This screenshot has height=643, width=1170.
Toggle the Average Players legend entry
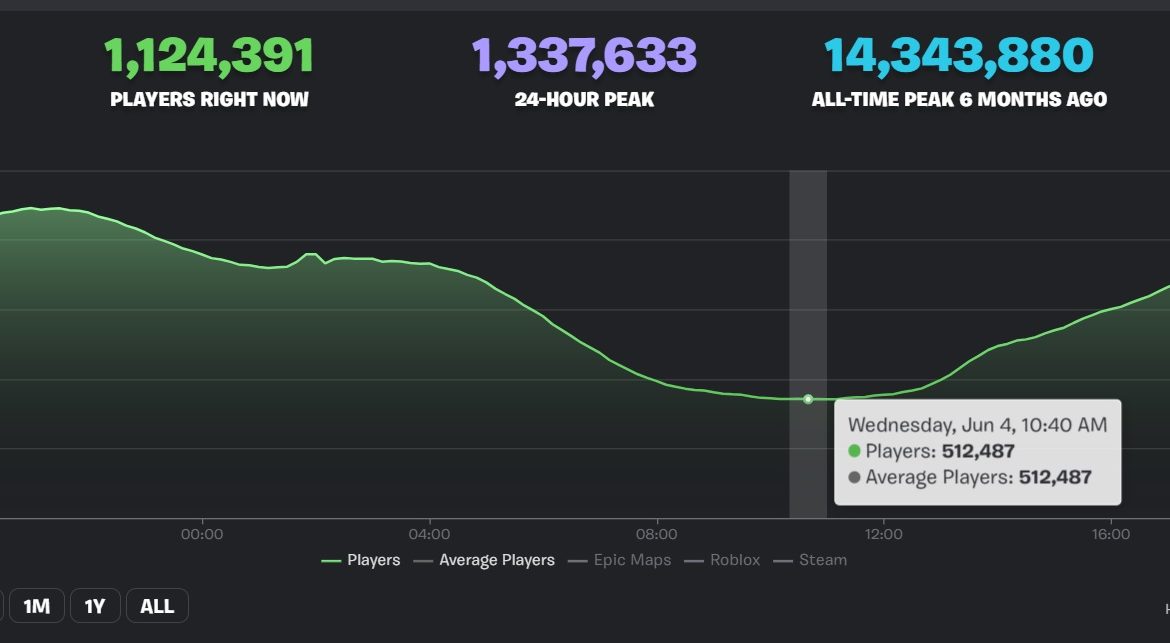click(x=496, y=560)
